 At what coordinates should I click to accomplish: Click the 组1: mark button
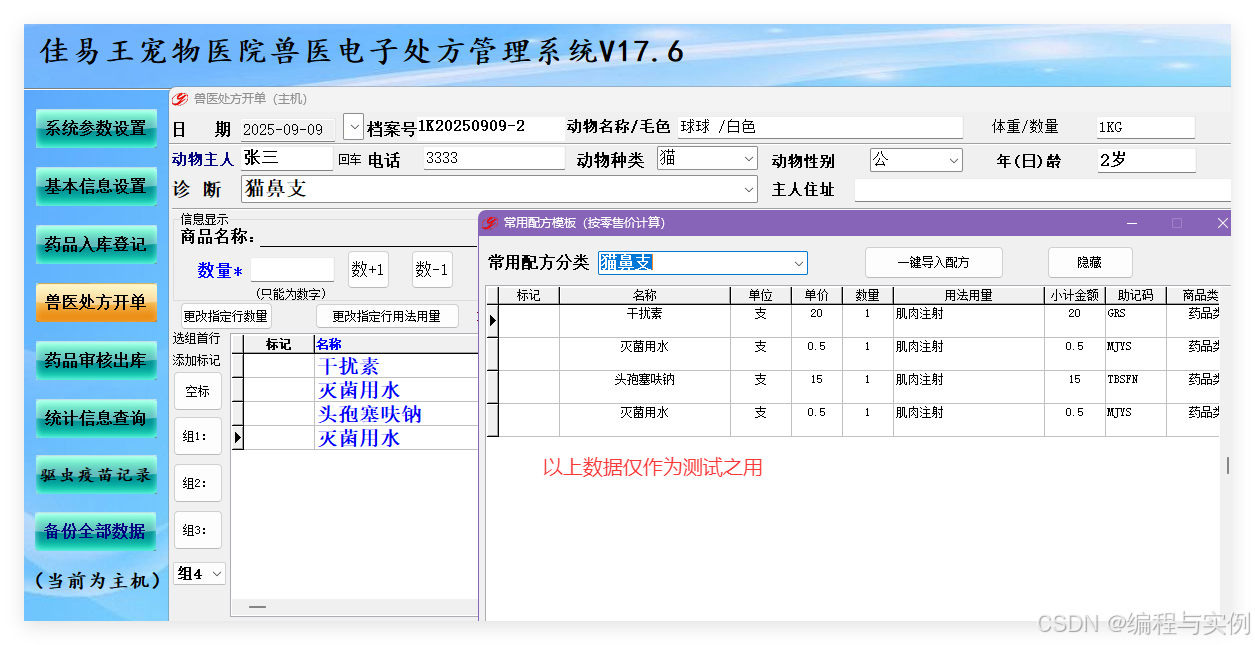(x=198, y=437)
